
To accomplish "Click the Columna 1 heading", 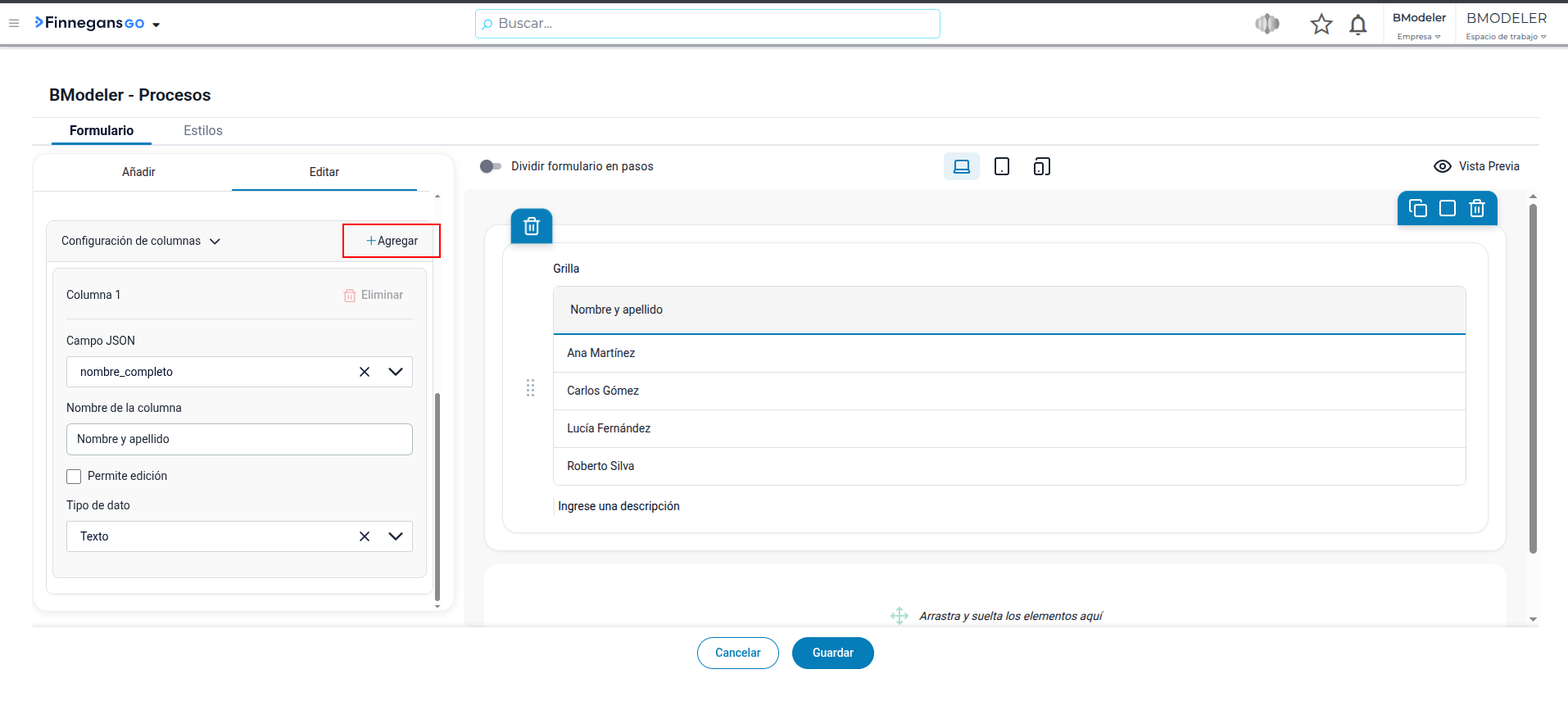I will (x=93, y=295).
